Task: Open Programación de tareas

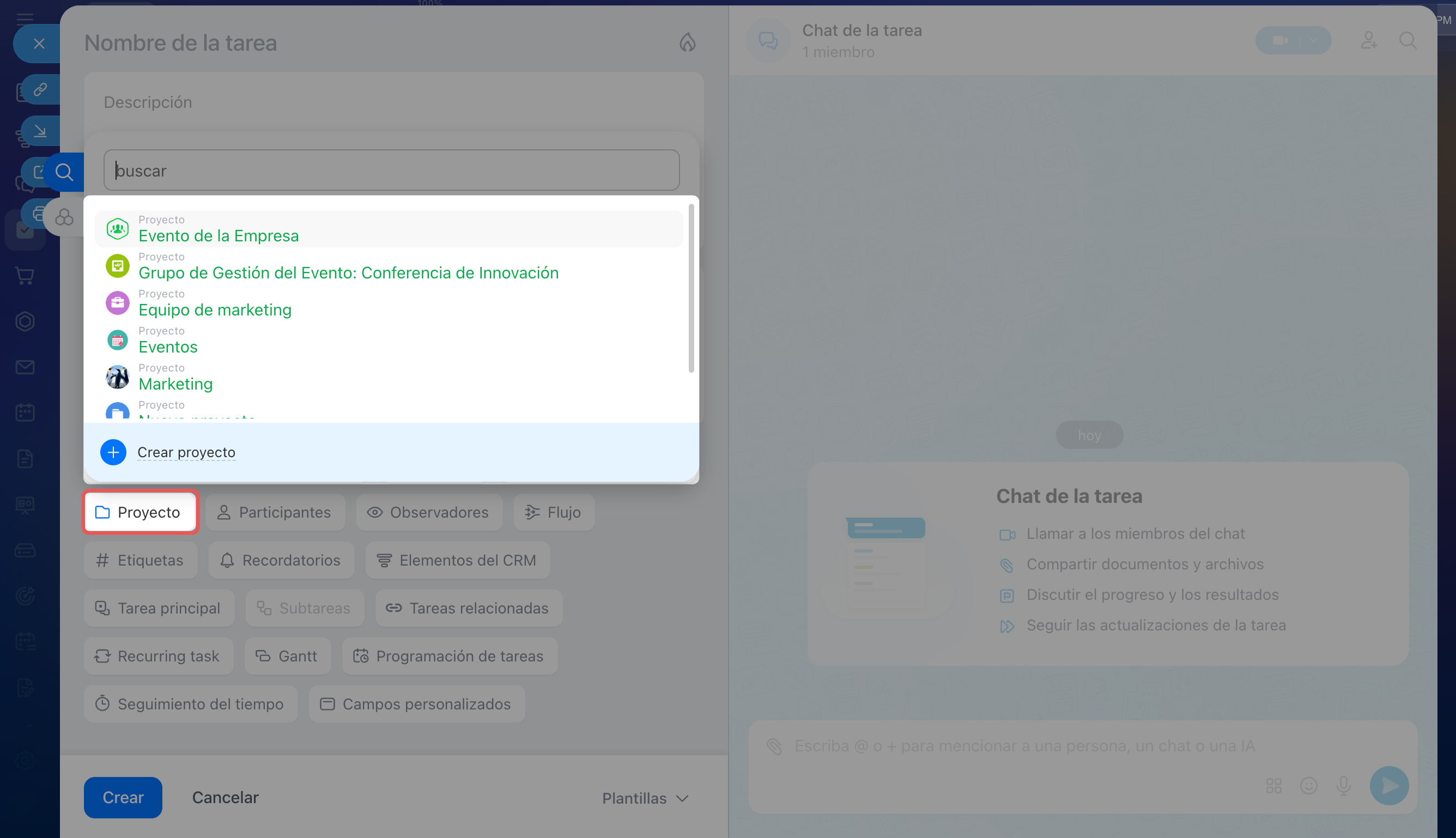Action: coord(450,656)
